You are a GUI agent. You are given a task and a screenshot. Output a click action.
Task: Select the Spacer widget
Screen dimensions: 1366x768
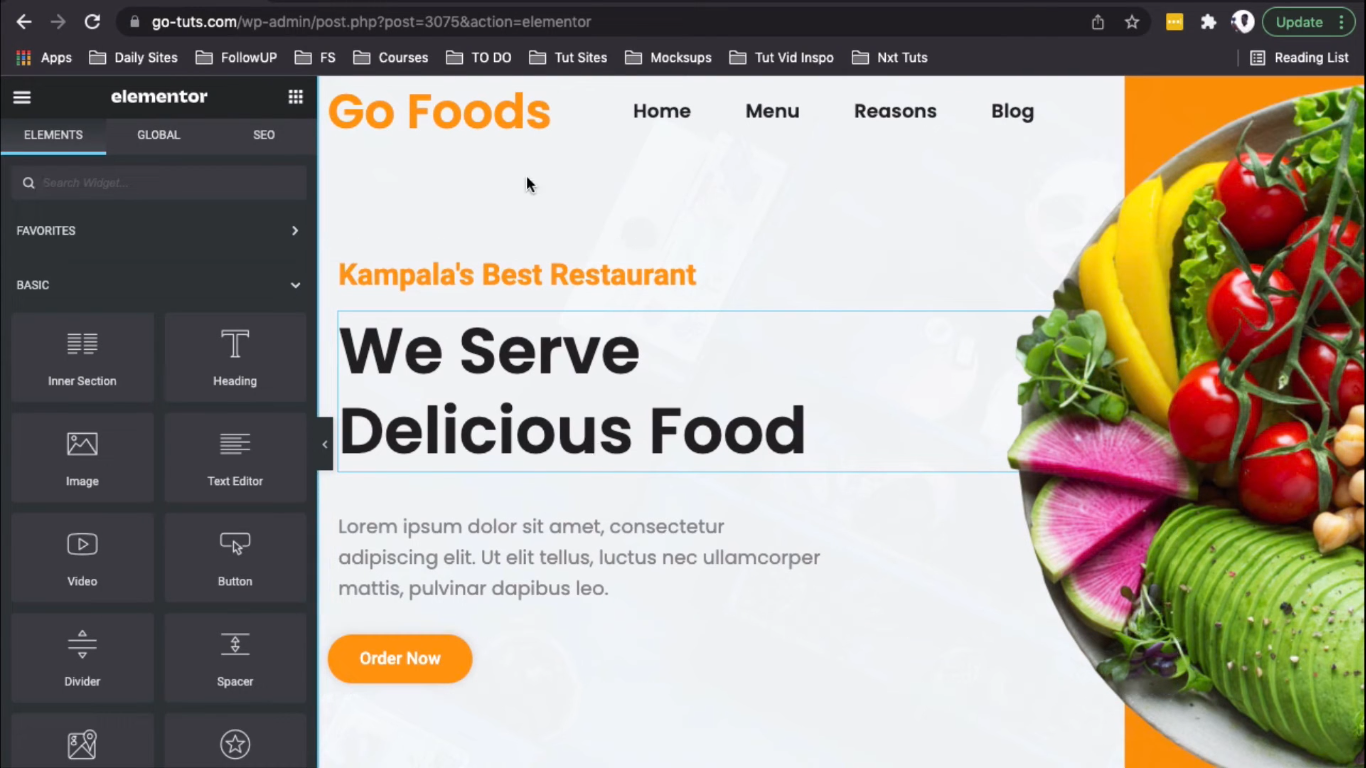click(x=235, y=657)
